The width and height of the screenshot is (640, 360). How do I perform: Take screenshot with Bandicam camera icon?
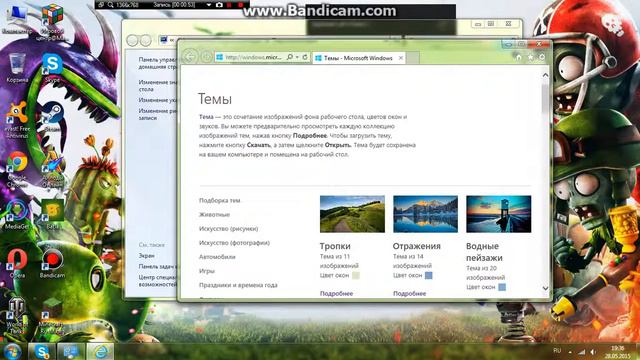pos(219,5)
